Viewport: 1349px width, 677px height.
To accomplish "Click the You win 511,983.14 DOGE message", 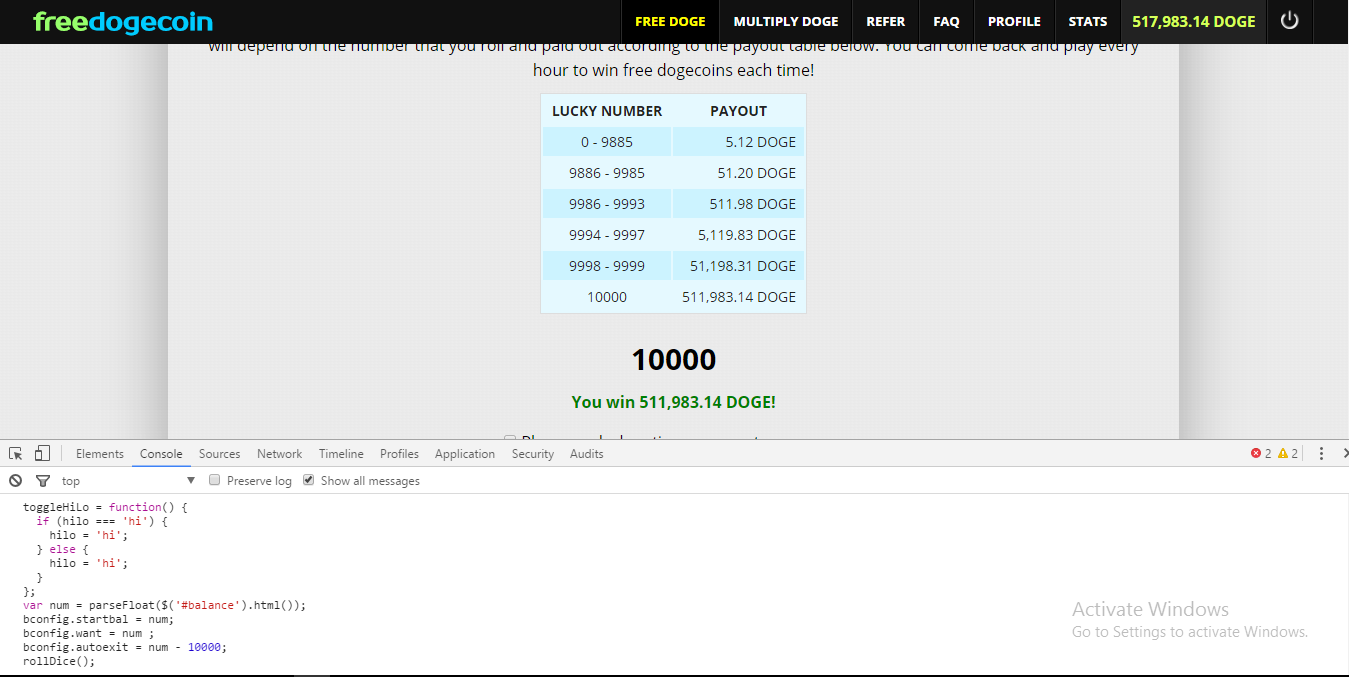I will tap(674, 402).
